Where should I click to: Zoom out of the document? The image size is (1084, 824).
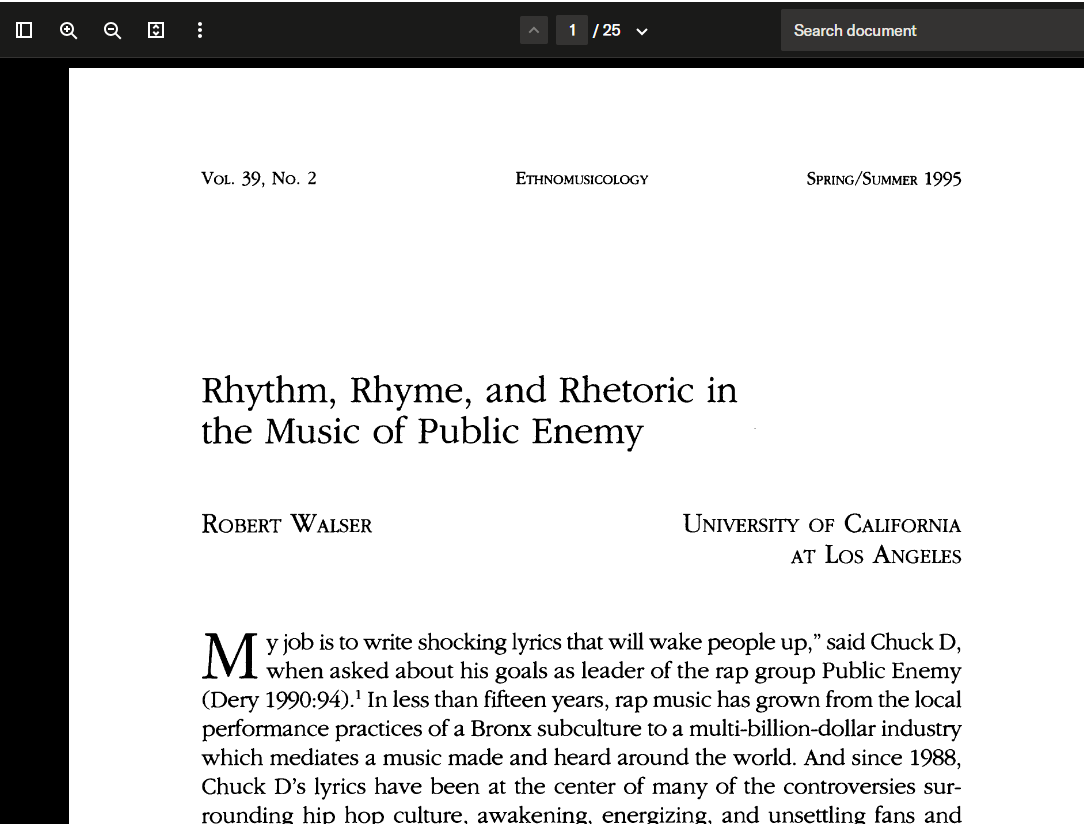(x=112, y=30)
